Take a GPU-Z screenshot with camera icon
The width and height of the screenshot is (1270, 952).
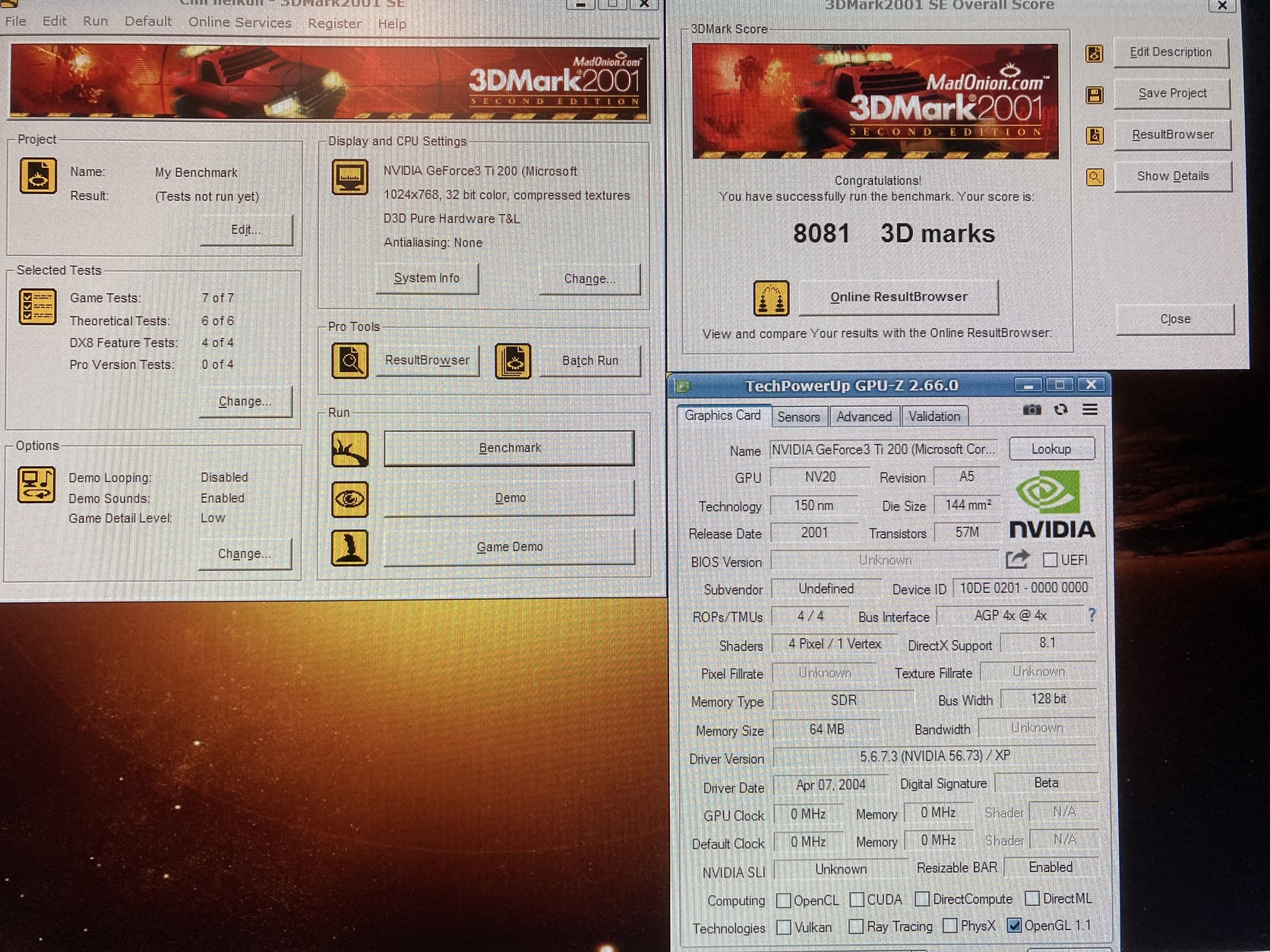click(x=1031, y=410)
